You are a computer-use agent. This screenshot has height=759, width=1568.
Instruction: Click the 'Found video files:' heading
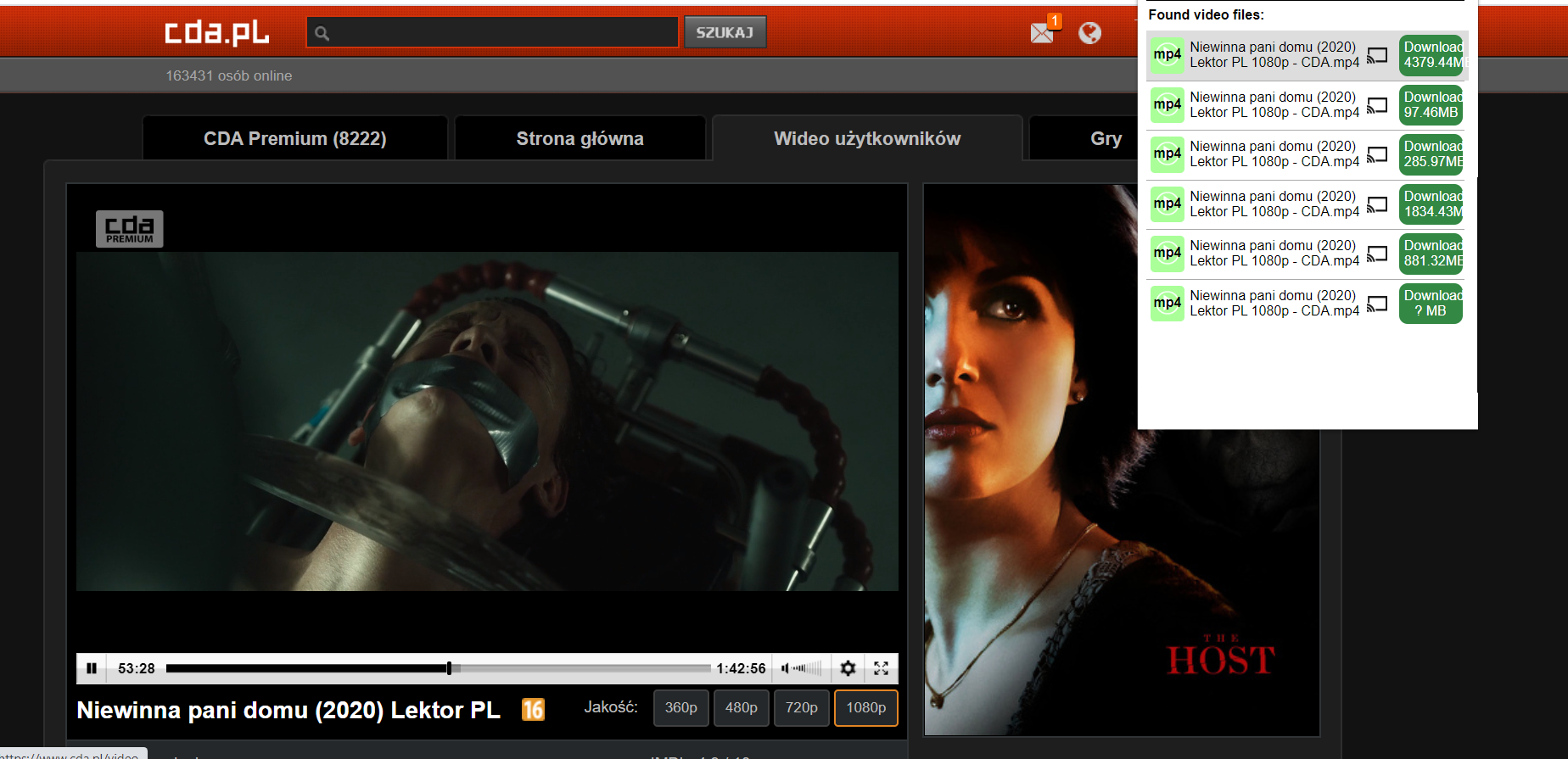1206,14
